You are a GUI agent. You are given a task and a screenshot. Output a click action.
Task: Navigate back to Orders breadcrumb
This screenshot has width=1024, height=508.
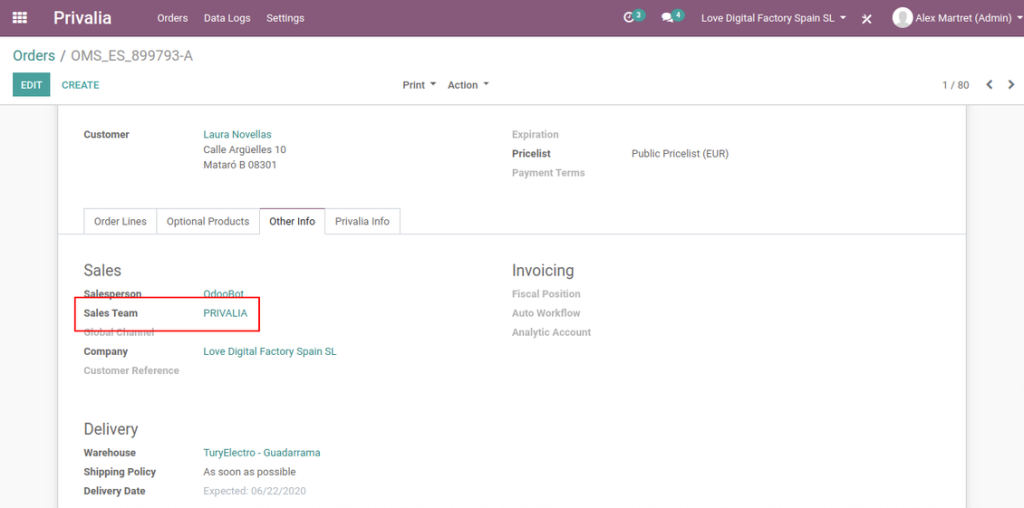(x=34, y=56)
